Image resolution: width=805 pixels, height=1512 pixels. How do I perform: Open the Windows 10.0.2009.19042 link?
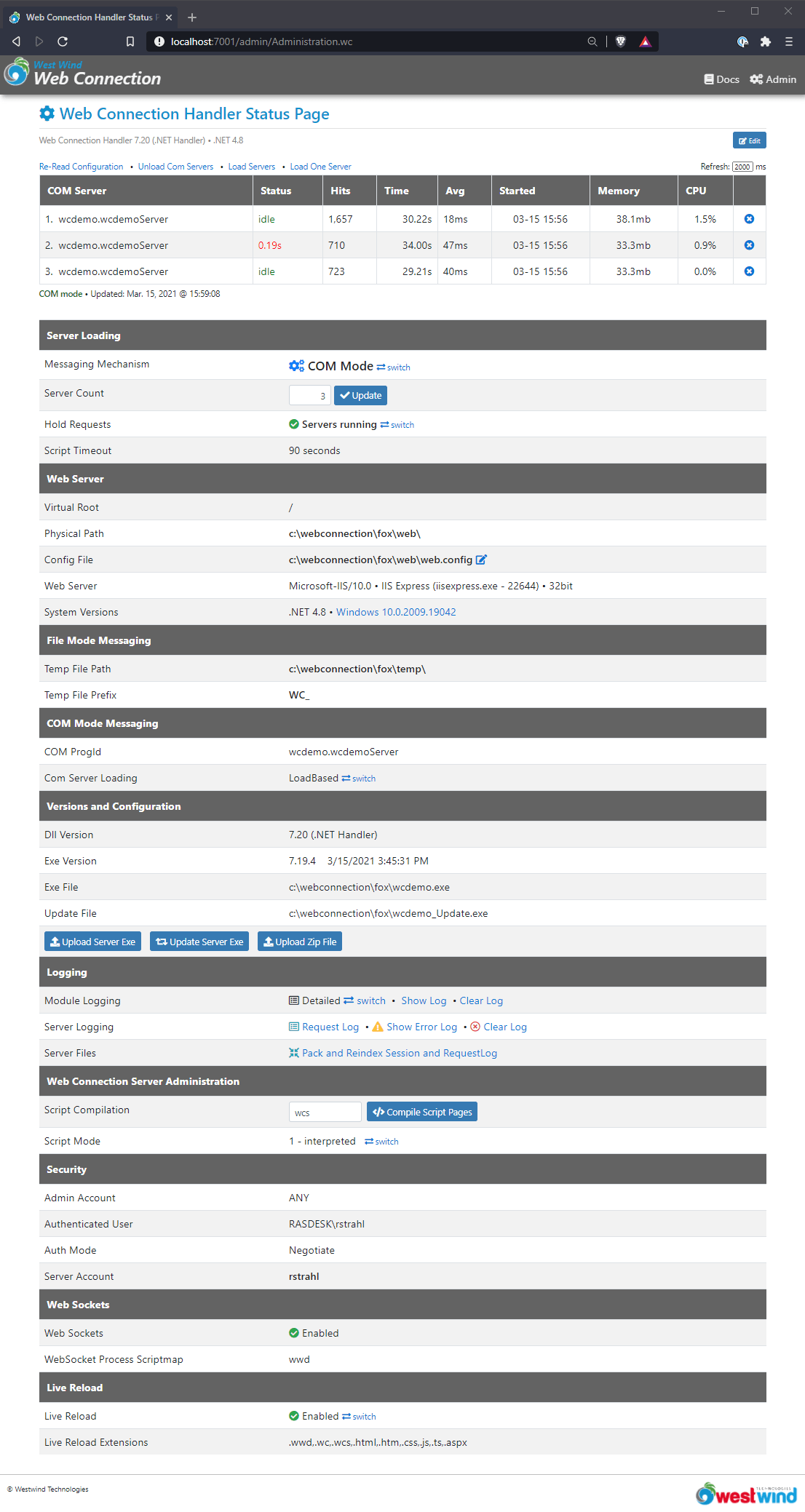click(x=396, y=612)
